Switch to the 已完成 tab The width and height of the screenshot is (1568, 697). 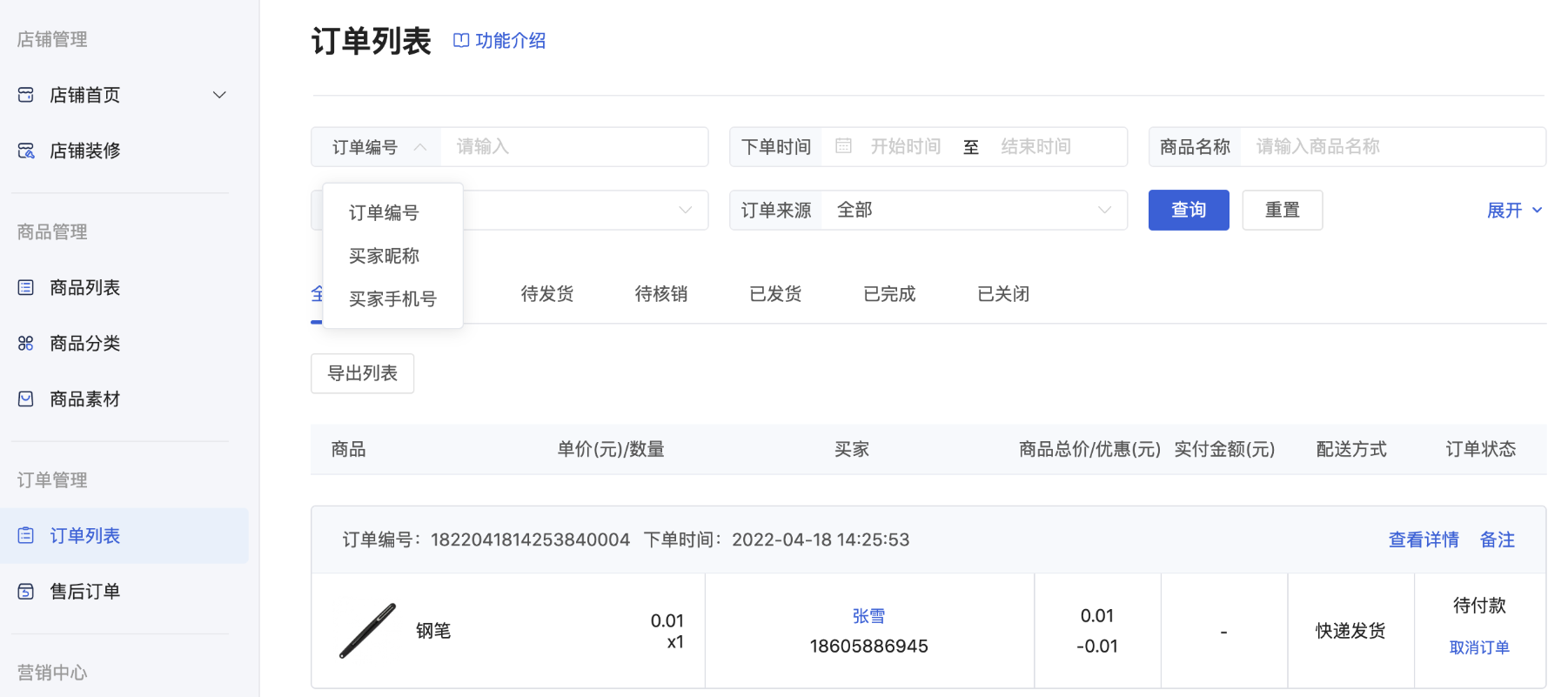coord(889,294)
